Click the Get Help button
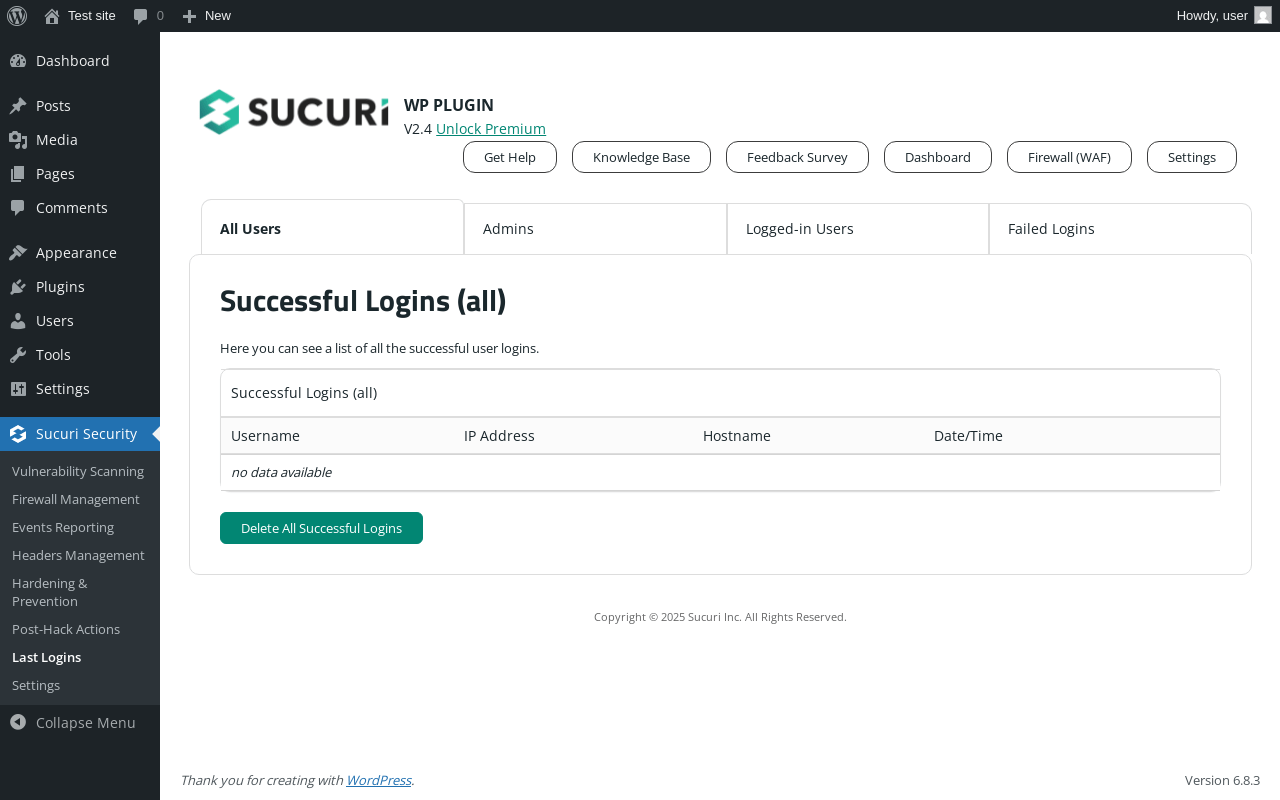Viewport: 1280px width, 800px height. point(510,157)
